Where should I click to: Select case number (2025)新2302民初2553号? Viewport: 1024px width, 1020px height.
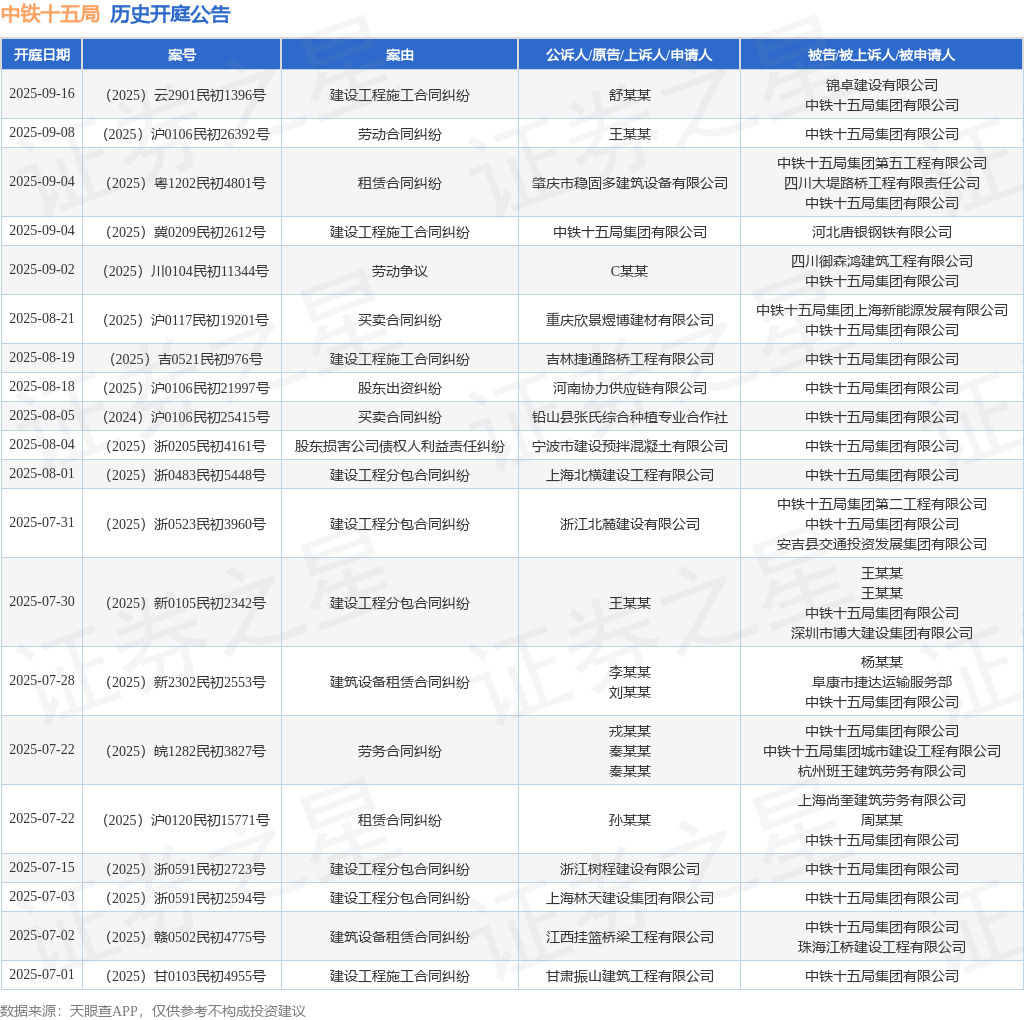click(x=185, y=682)
